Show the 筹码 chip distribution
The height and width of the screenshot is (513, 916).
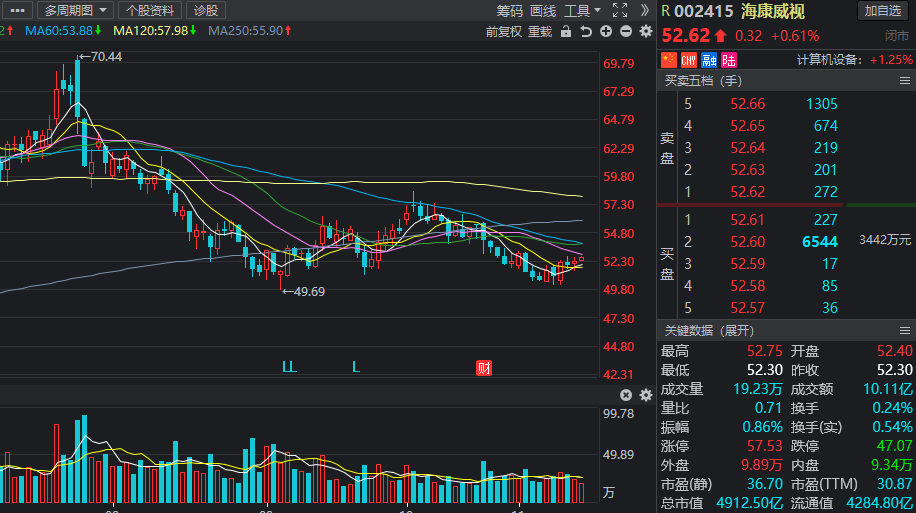pos(509,11)
